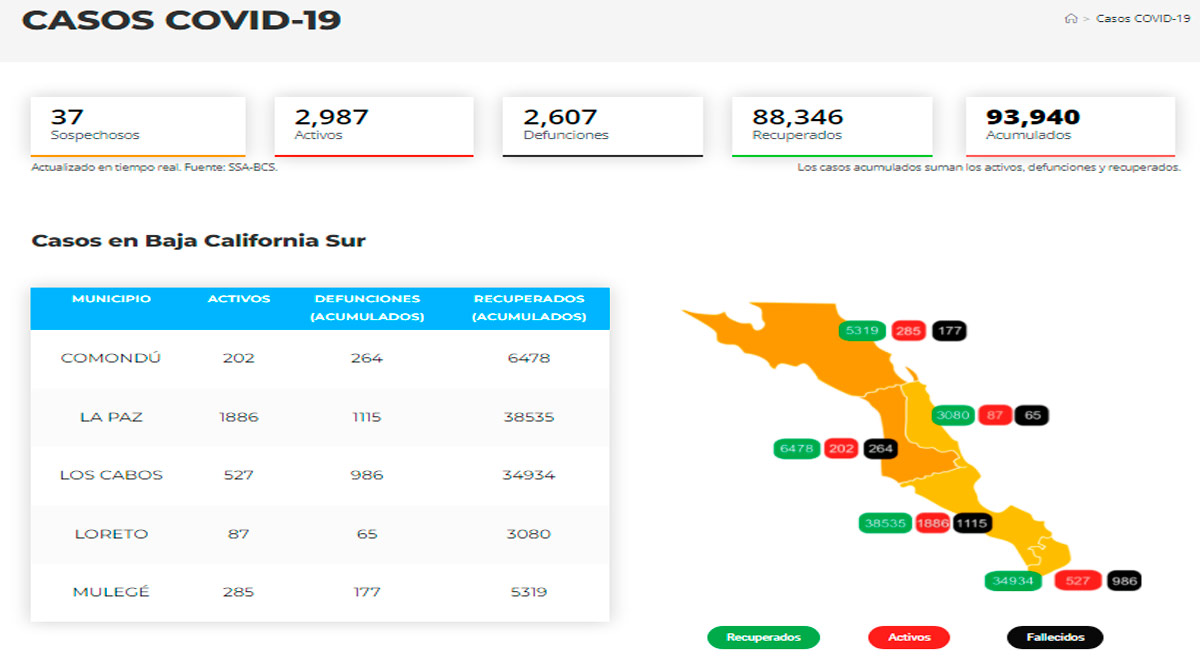Viewport: 1200px width, 666px height.
Task: Click the SSA-BCS source attribution text
Action: click(155, 166)
